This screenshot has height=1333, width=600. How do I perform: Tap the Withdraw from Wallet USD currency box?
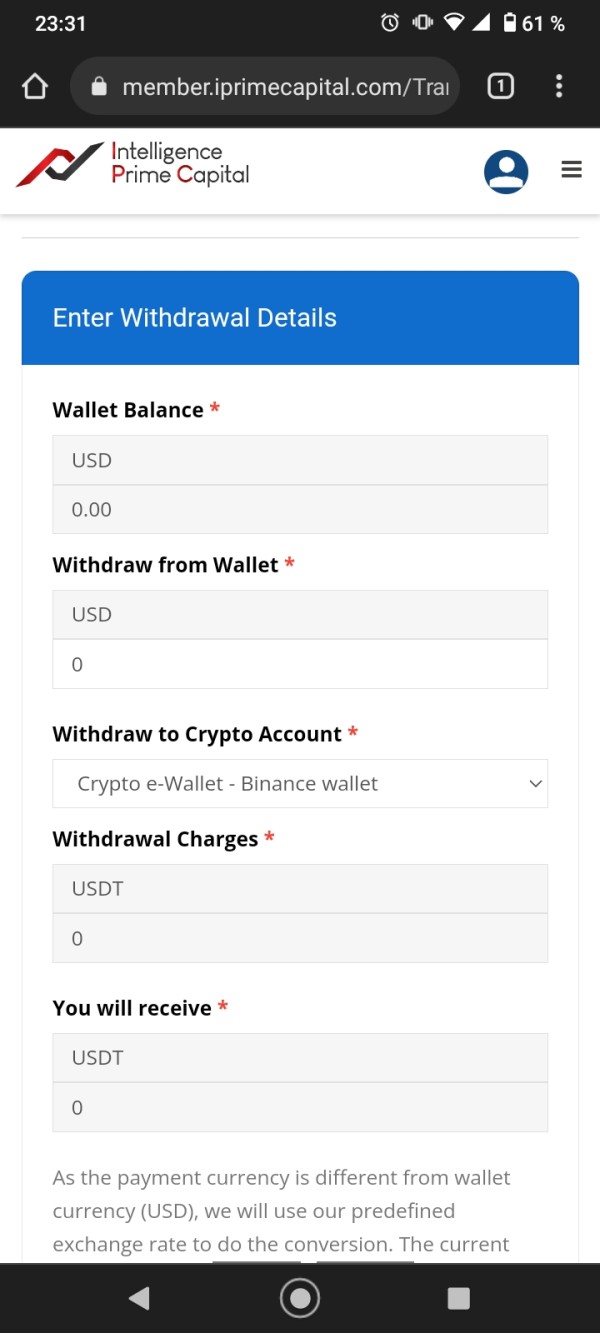click(300, 614)
